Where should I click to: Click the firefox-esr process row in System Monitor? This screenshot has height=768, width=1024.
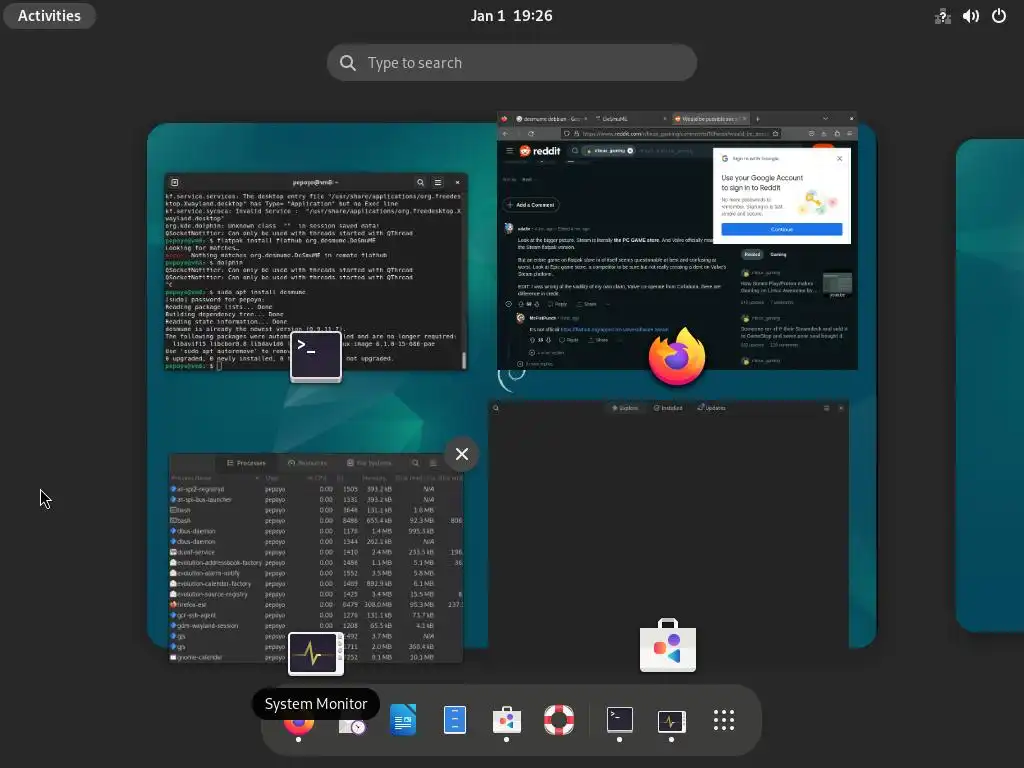(x=316, y=605)
